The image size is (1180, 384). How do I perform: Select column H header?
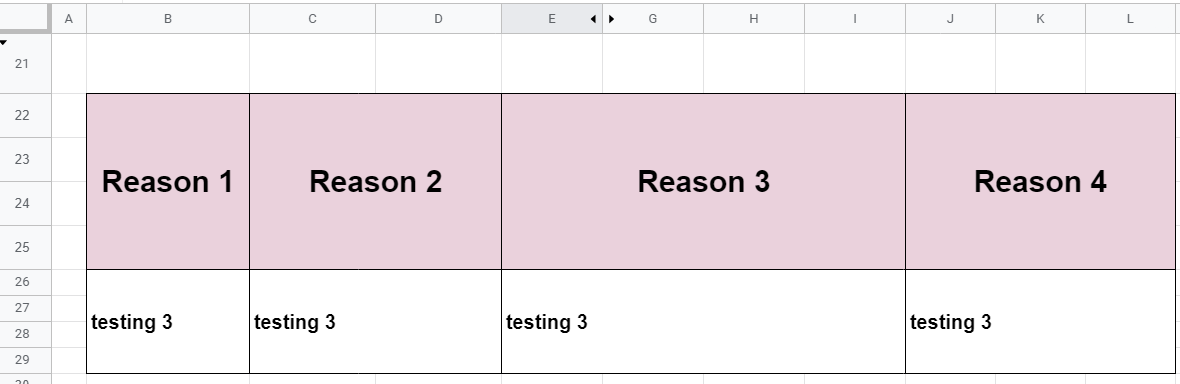pos(754,19)
